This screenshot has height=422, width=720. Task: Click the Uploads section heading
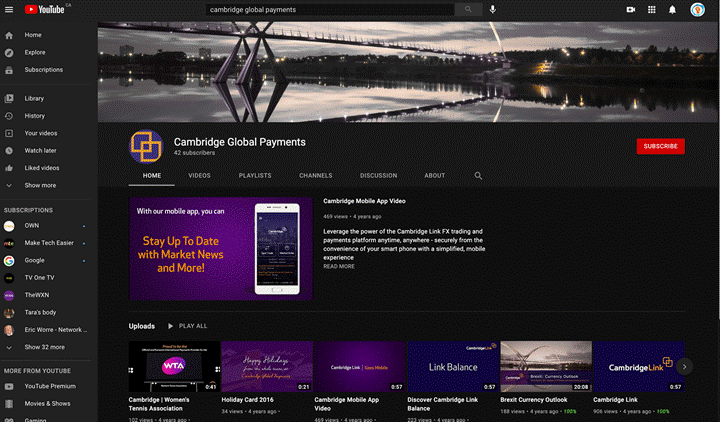point(141,326)
